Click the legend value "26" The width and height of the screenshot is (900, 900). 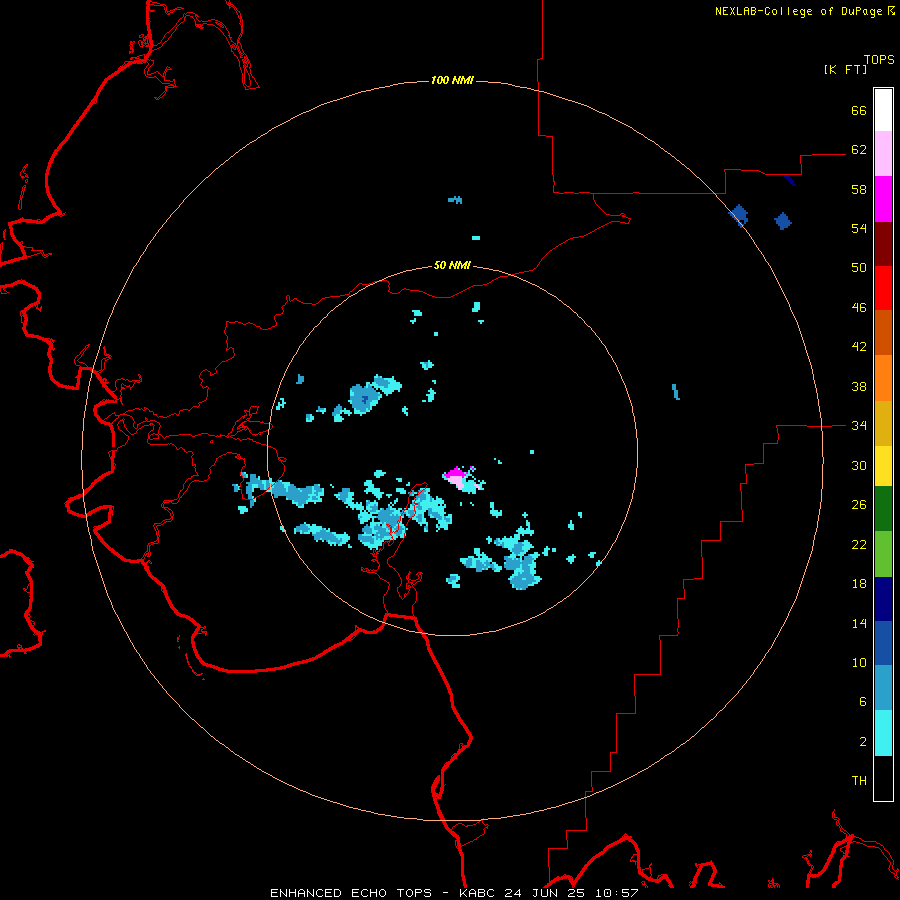[859, 505]
